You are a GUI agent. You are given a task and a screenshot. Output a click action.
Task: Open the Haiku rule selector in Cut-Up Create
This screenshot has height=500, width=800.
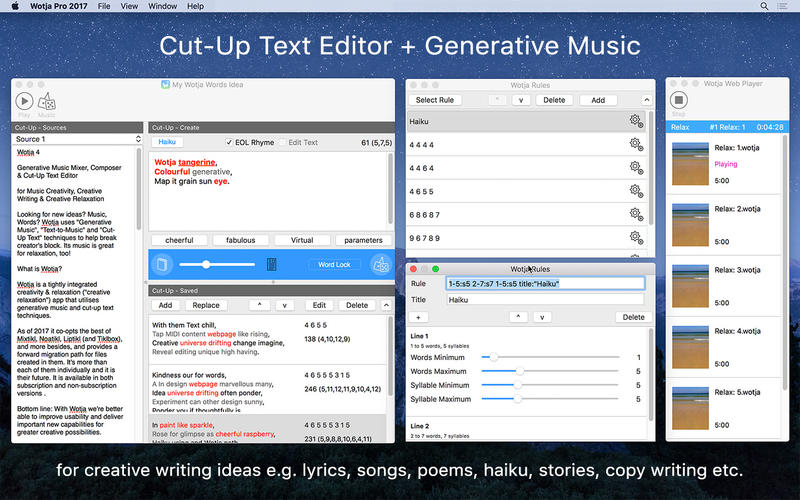coord(167,142)
